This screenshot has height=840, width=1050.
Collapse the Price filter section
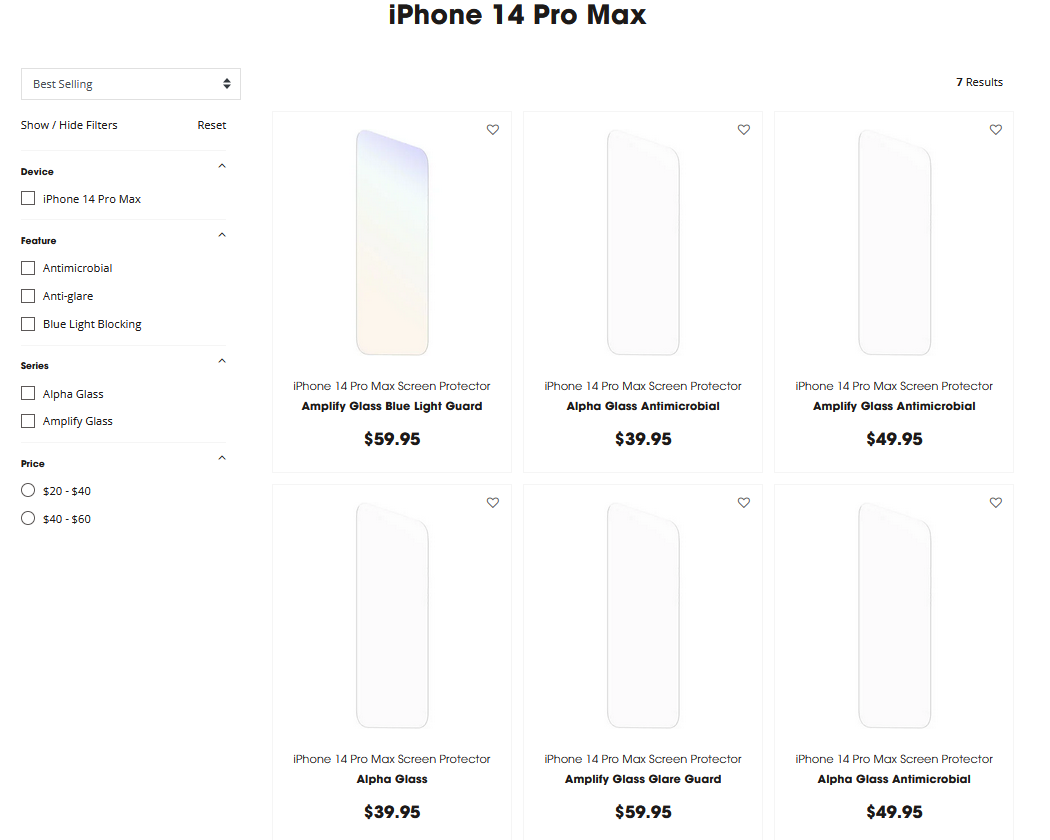(221, 457)
